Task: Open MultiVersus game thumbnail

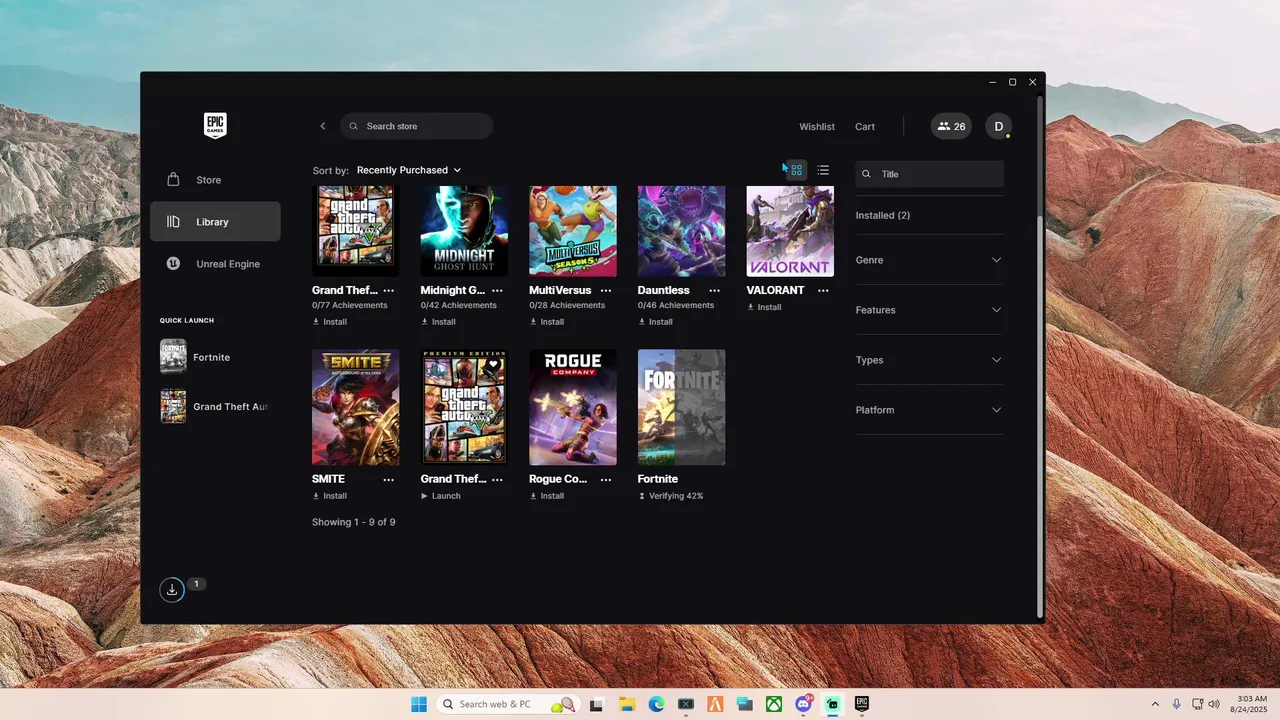Action: click(x=573, y=231)
